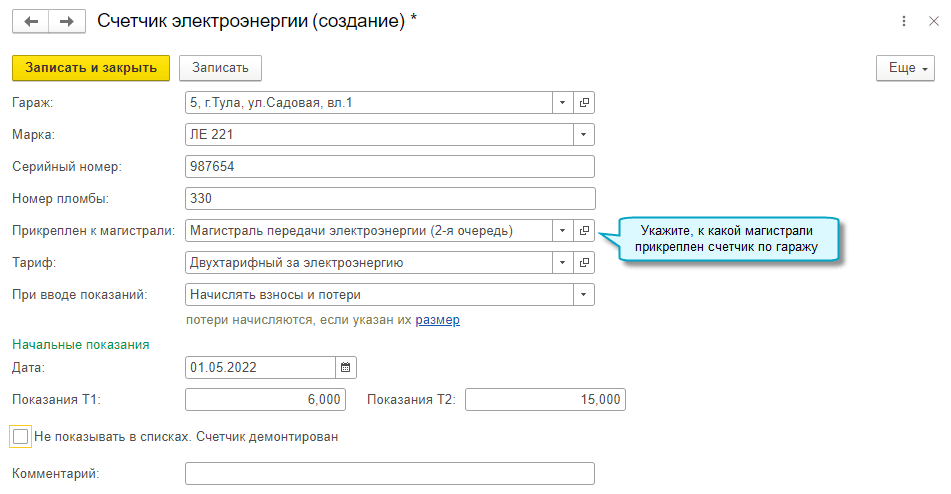This screenshot has height=494, width=951.
Task: Click the back navigation arrow
Action: tap(30, 21)
